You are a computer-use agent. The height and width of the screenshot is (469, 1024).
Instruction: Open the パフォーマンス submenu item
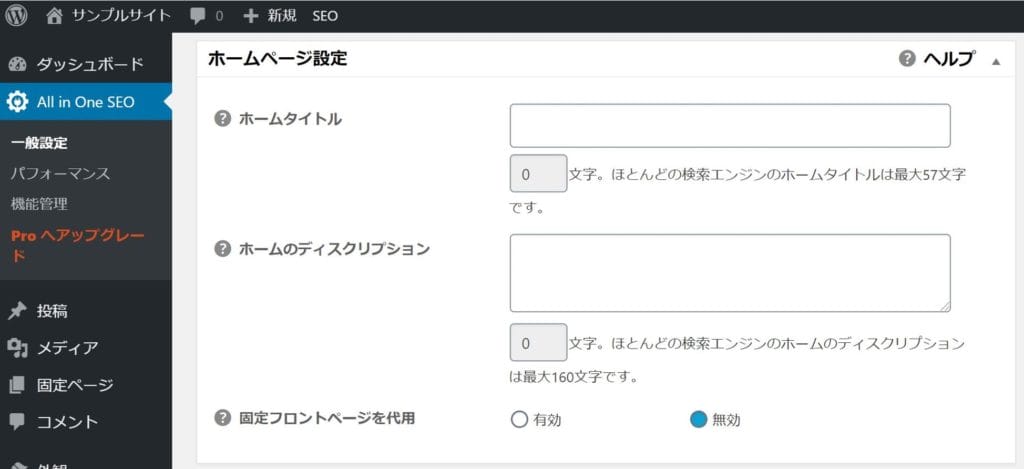pyautogui.click(x=60, y=174)
